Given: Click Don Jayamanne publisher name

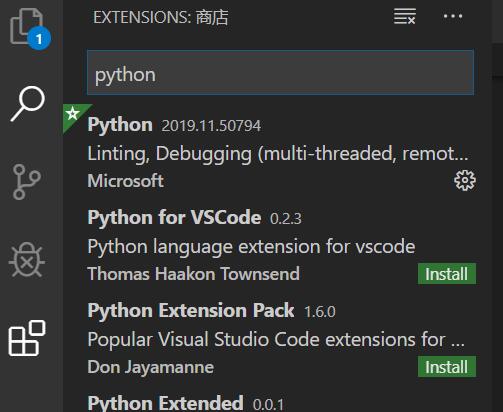Looking at the screenshot, I should [151, 367].
